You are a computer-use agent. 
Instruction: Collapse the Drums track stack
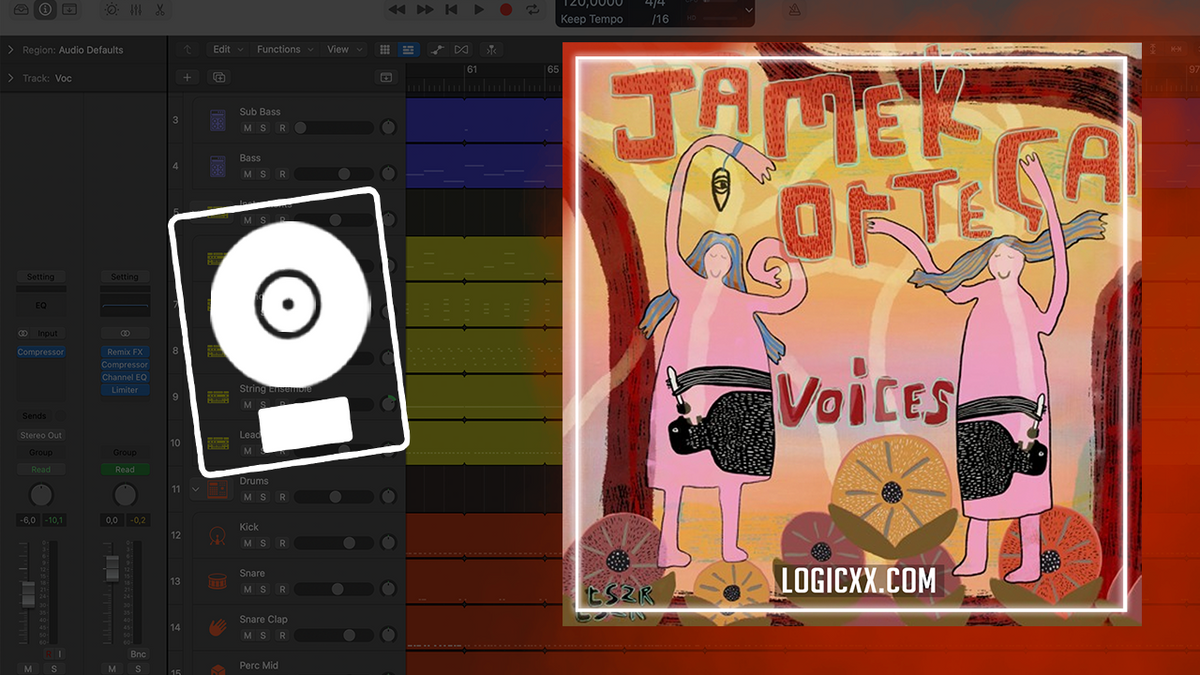tap(196, 489)
